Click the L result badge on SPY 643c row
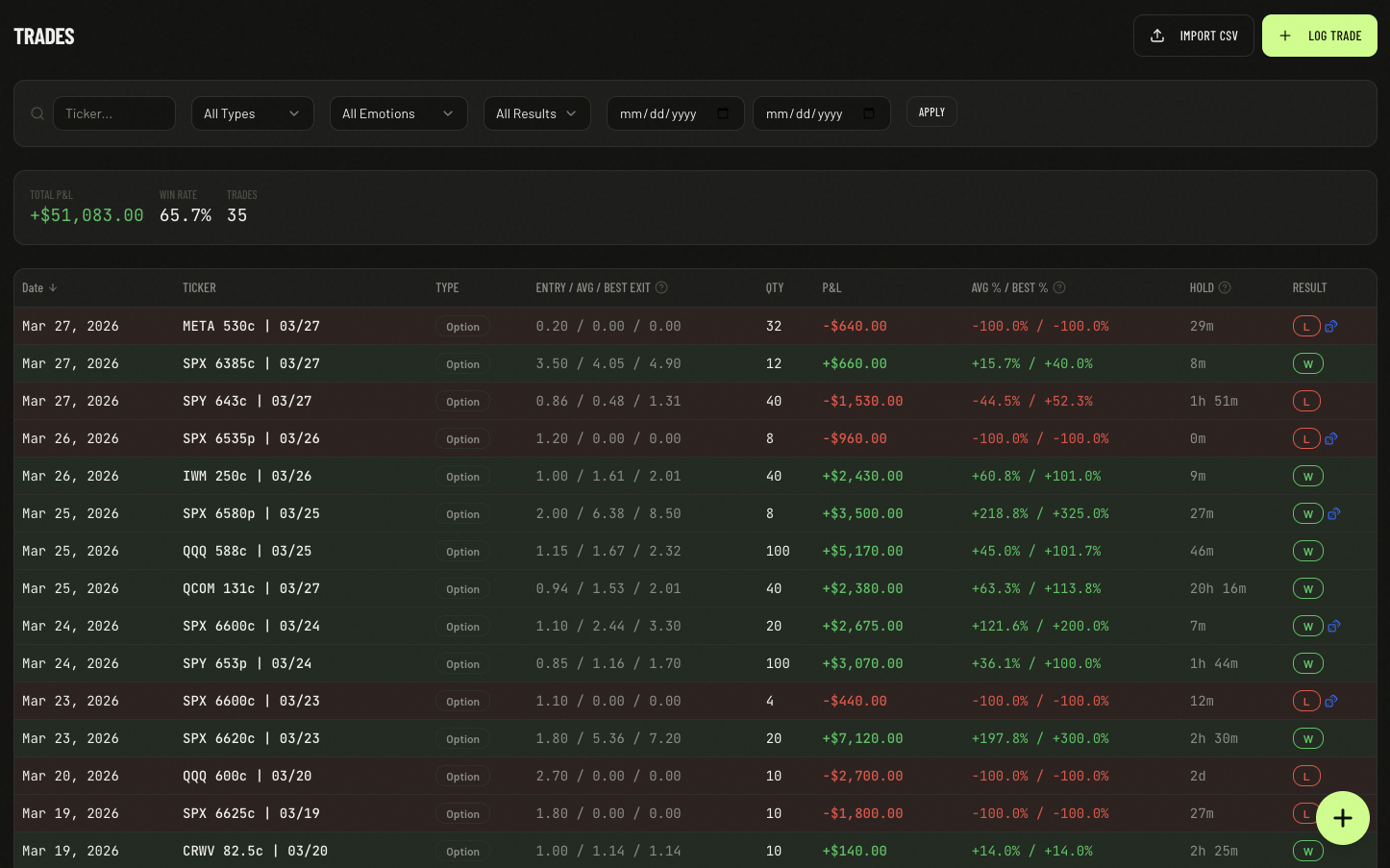 (x=1305, y=402)
